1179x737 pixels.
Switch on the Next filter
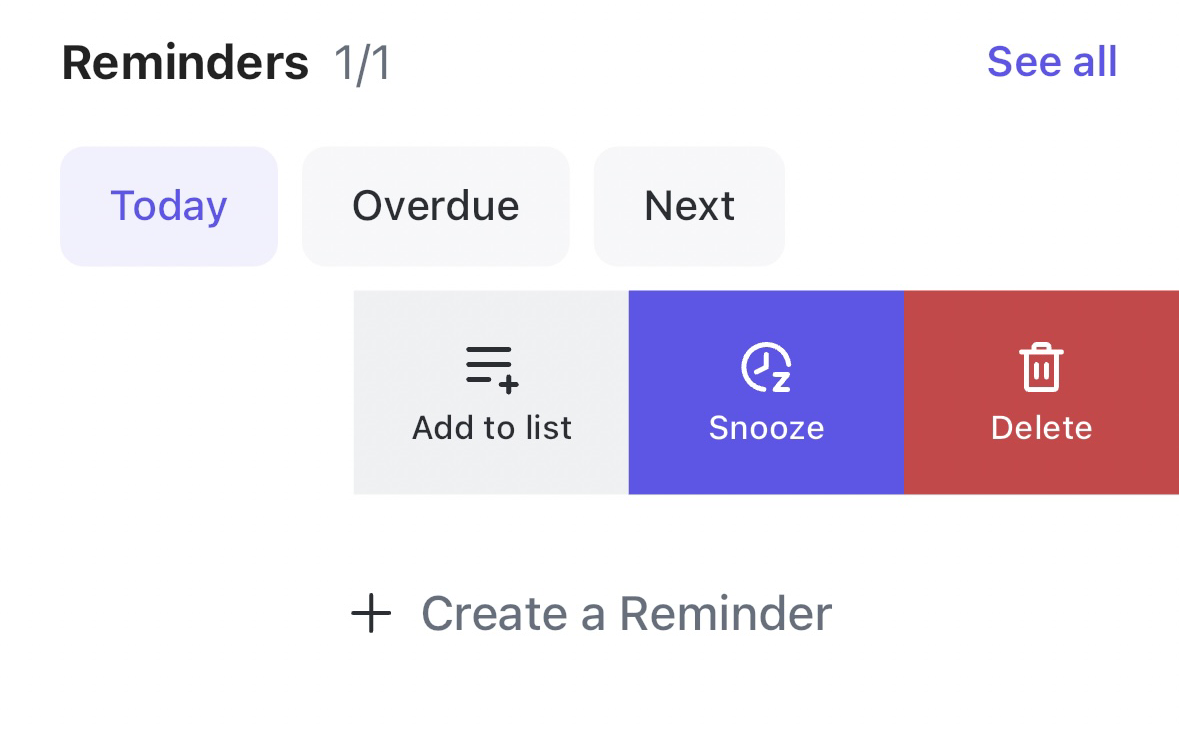pos(689,206)
